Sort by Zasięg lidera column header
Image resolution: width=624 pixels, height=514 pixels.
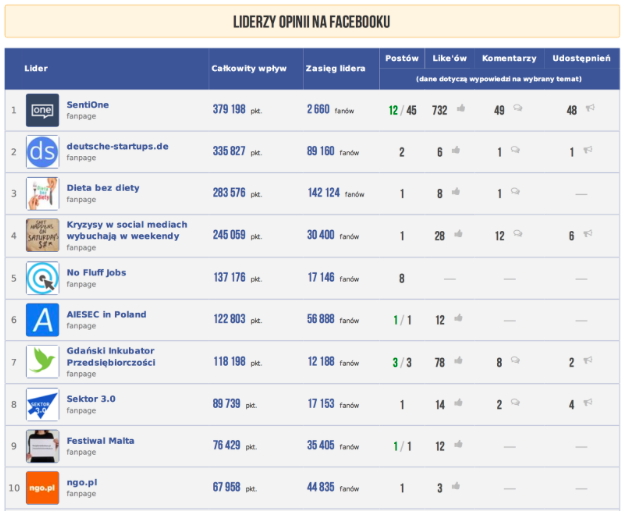(x=335, y=68)
